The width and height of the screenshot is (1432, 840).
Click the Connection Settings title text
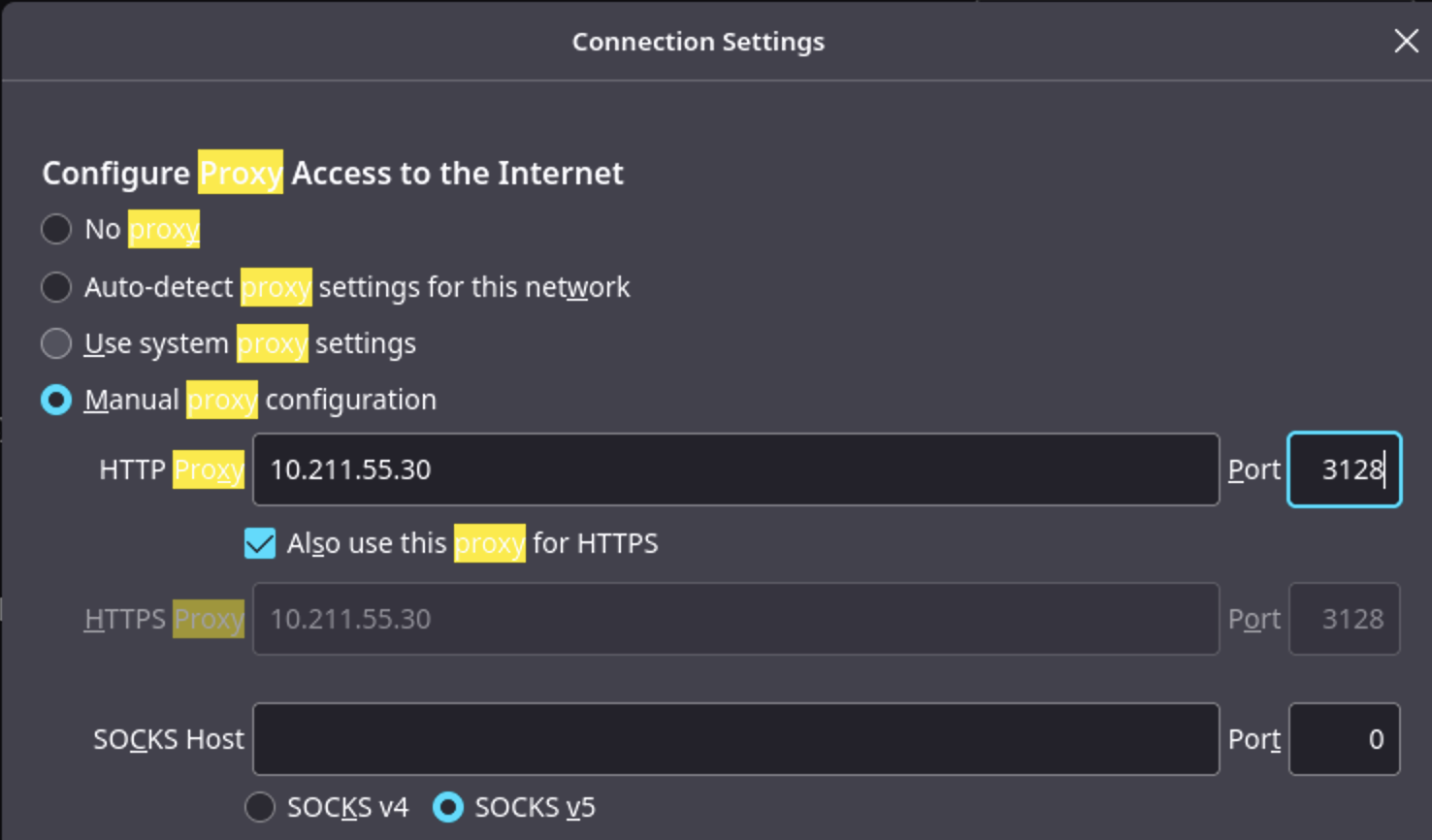click(699, 42)
